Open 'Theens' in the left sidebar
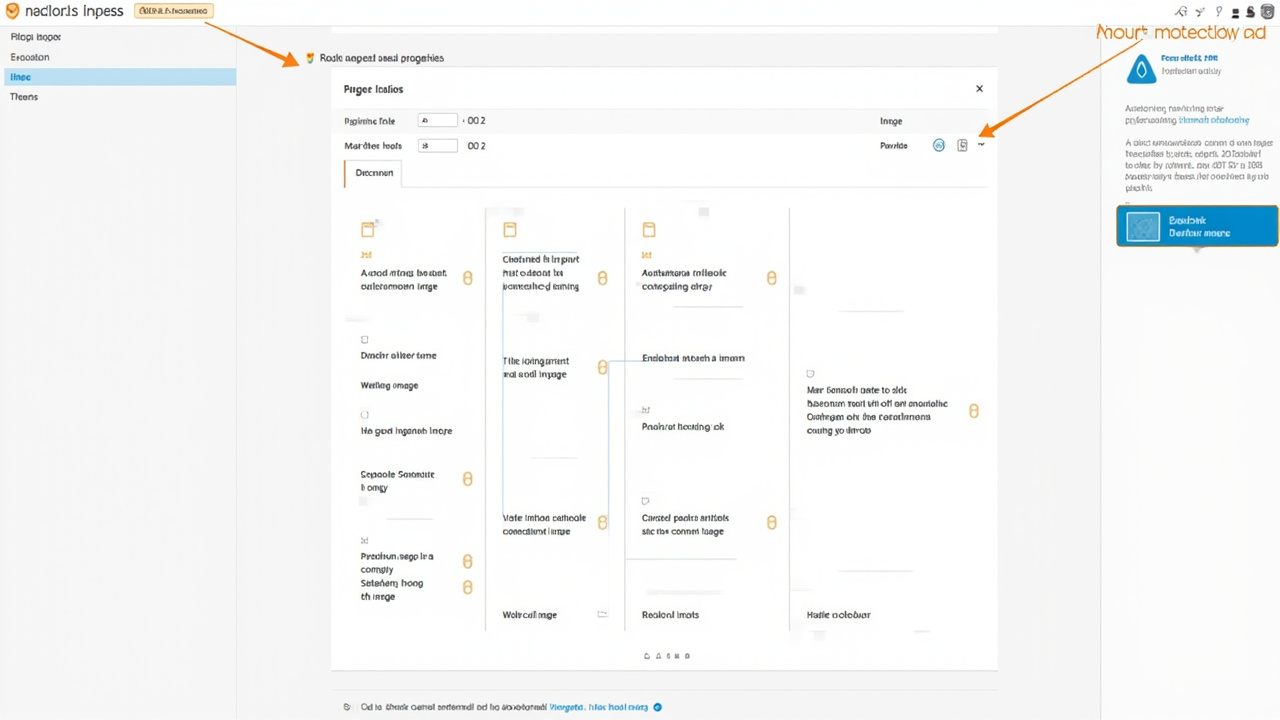Screen dimensions: 1280x720 pyautogui.click(x=24, y=97)
